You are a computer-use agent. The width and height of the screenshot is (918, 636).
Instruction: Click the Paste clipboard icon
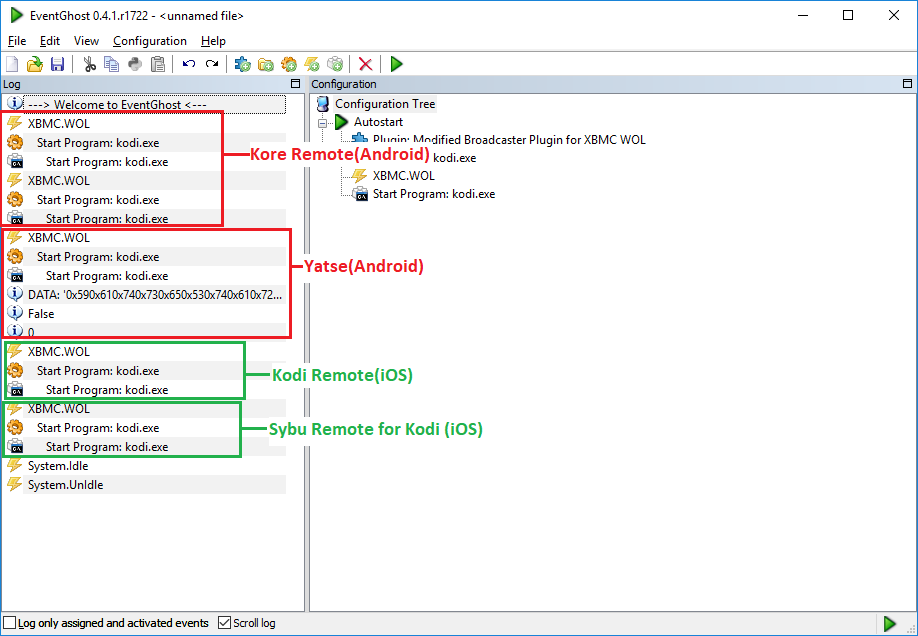(157, 64)
